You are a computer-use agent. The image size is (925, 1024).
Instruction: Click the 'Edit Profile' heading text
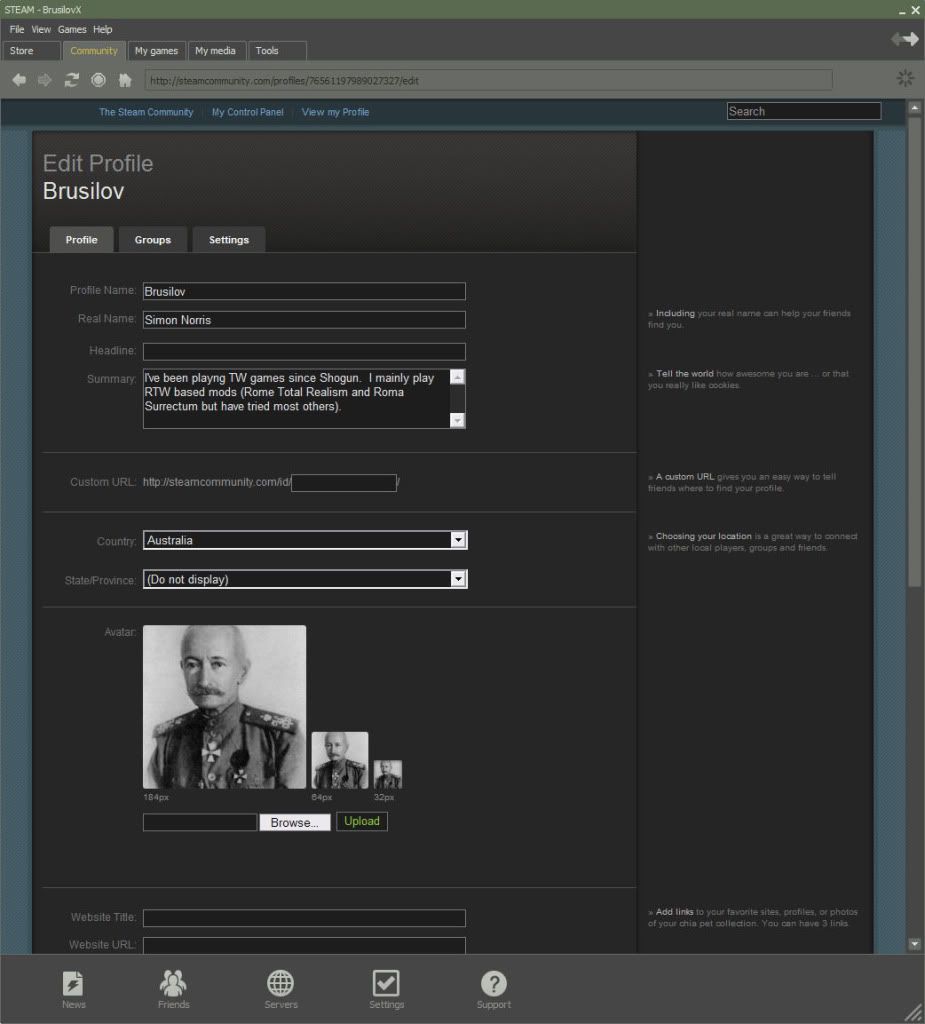[x=98, y=163]
